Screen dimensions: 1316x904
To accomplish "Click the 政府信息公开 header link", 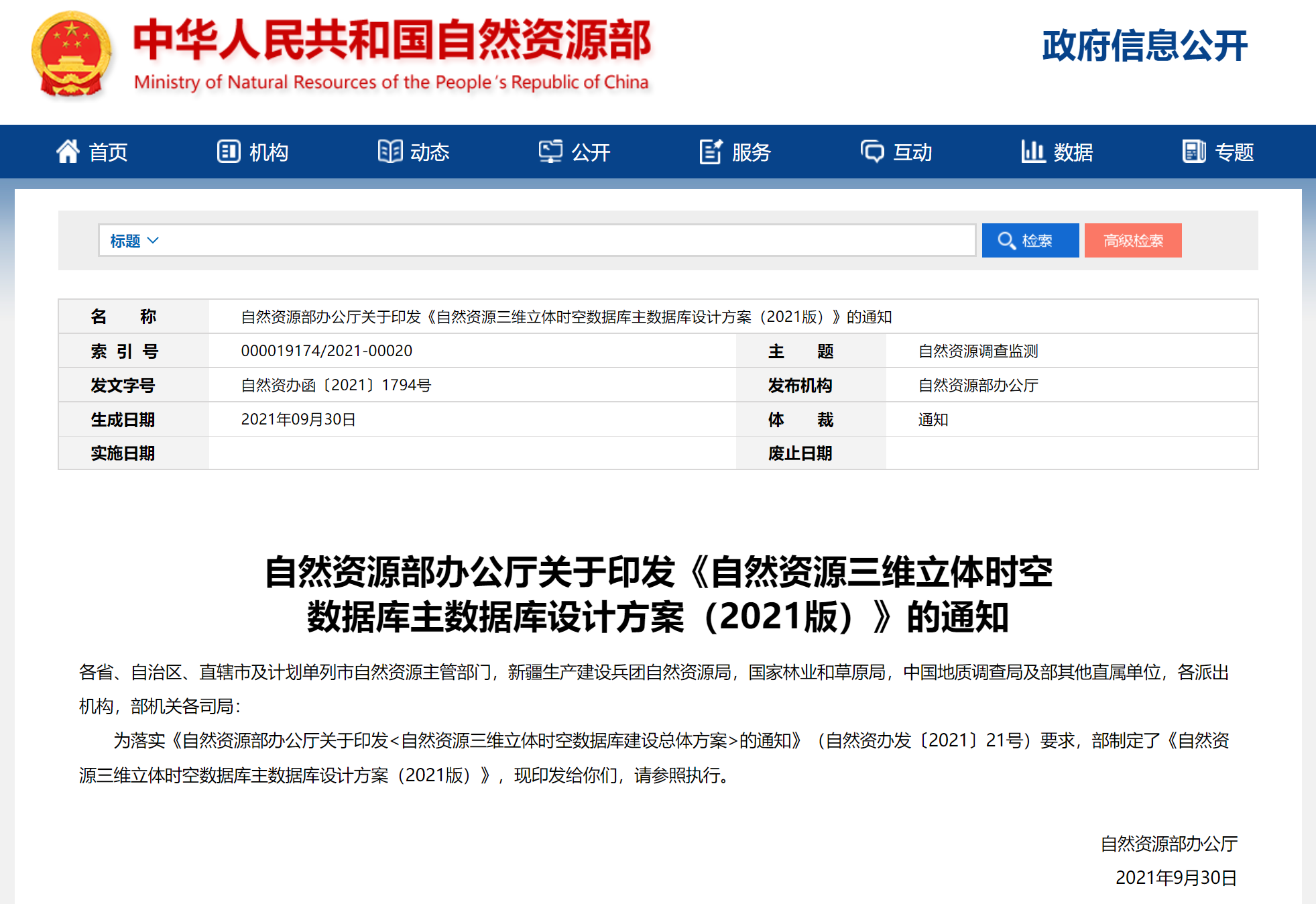I will (x=1144, y=46).
